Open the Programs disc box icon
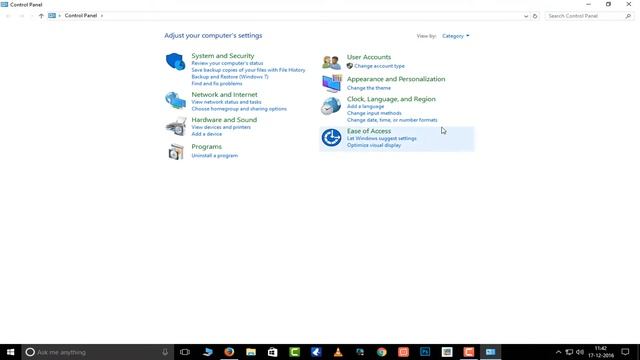Viewport: 640px width, 360px height. [x=176, y=152]
